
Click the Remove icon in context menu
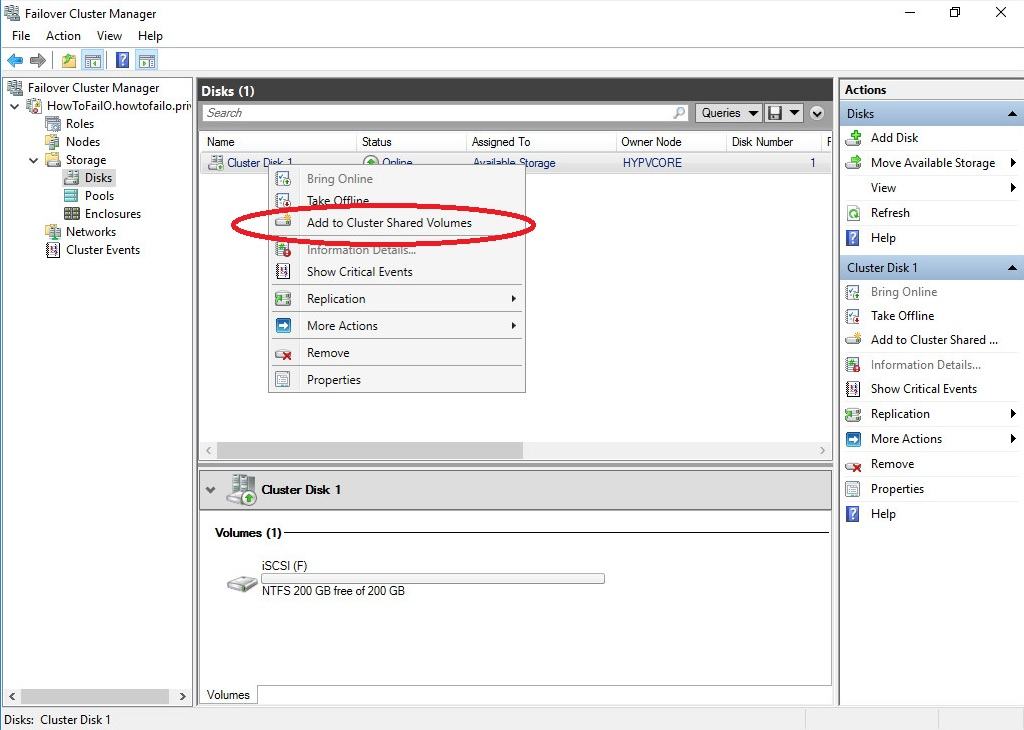283,353
